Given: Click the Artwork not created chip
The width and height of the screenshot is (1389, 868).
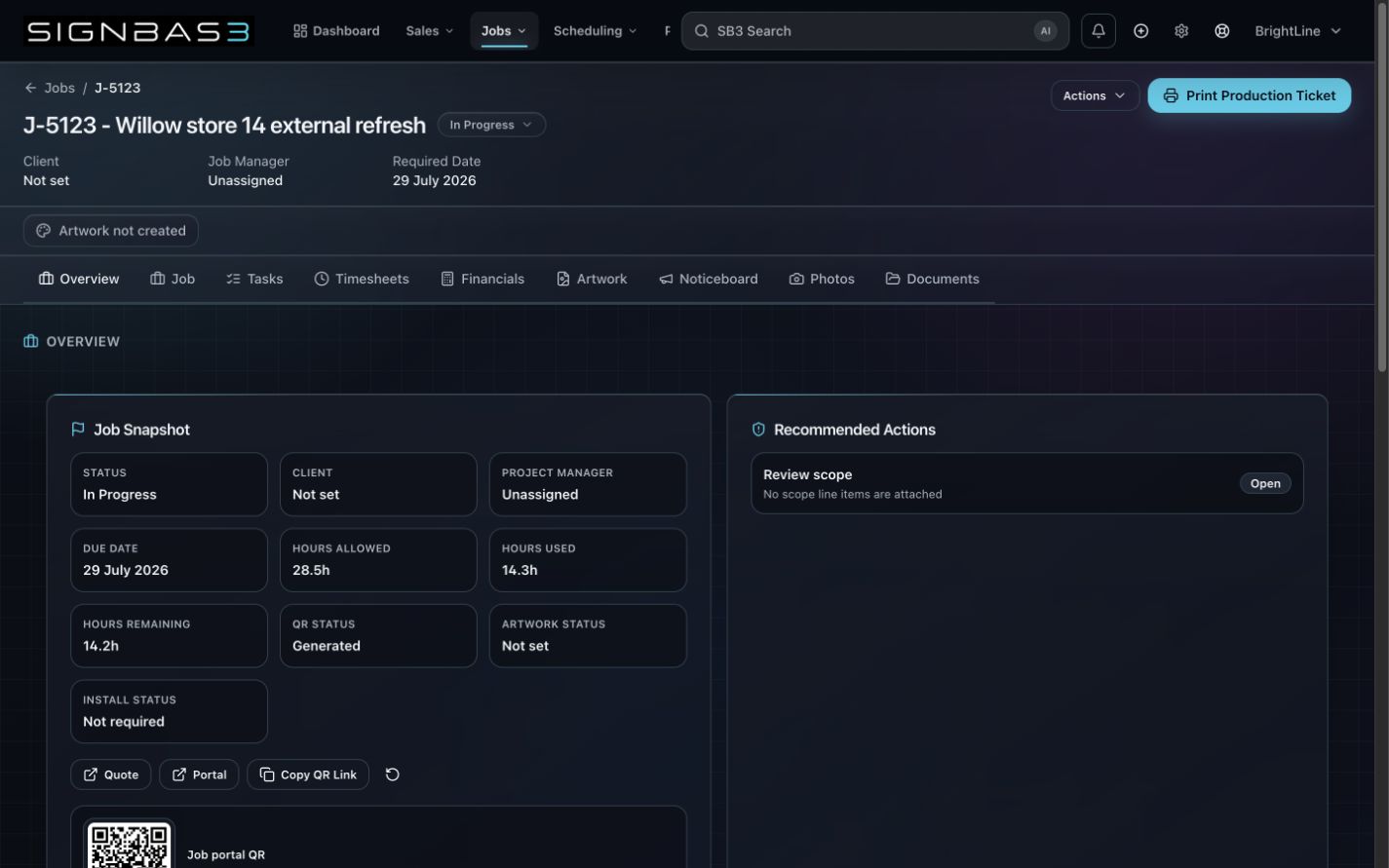Looking at the screenshot, I should point(111,231).
